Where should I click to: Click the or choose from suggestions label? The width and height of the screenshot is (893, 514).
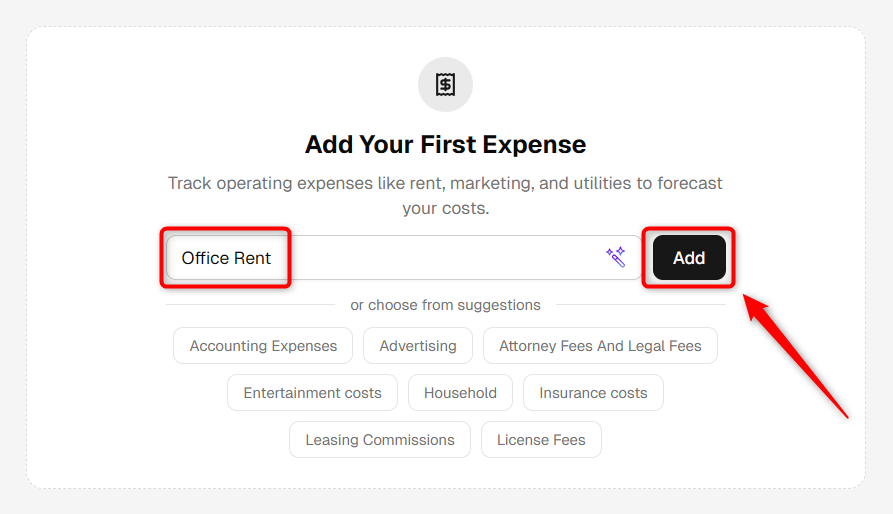click(x=445, y=305)
